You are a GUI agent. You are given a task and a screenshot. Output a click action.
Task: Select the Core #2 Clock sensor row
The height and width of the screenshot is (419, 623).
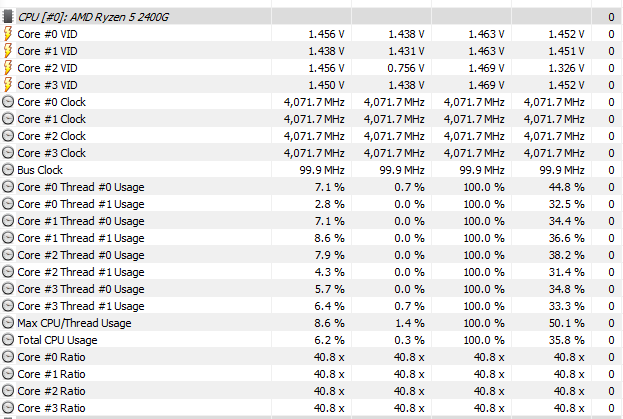(x=312, y=136)
